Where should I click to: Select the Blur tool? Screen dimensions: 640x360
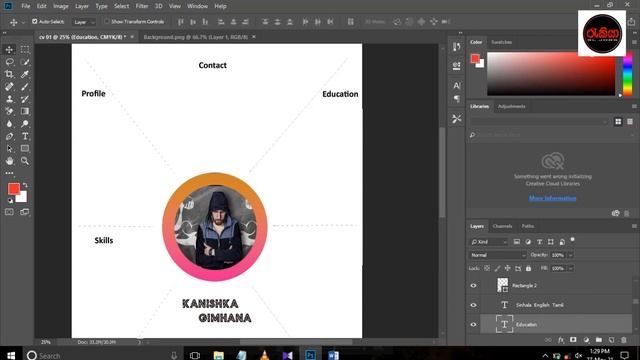point(9,124)
